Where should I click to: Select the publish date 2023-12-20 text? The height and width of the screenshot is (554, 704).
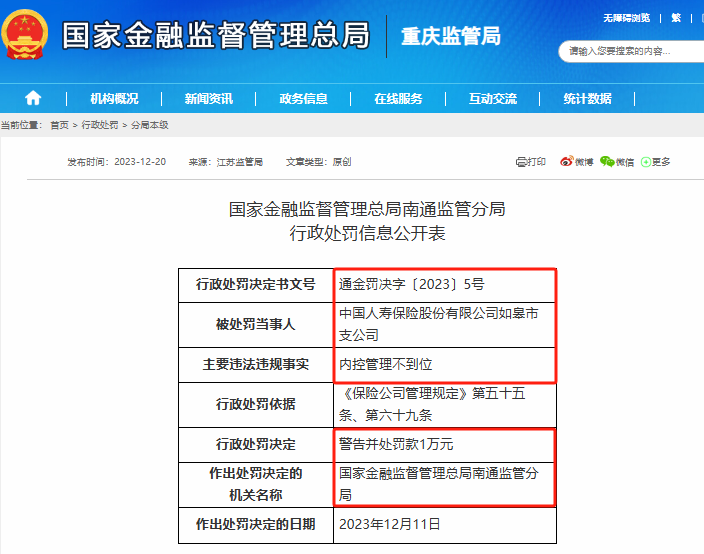[140, 162]
